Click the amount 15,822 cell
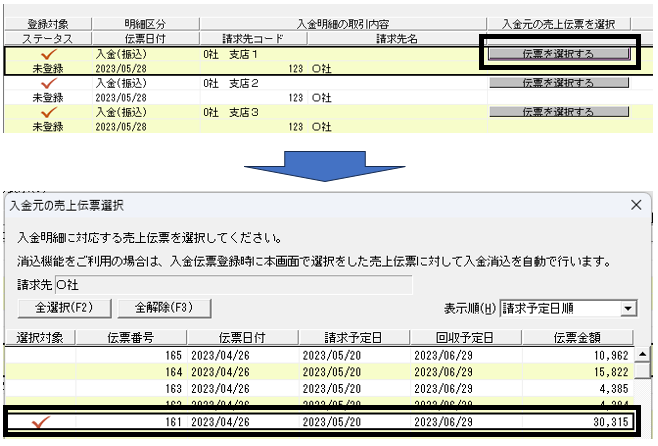This screenshot has width=658, height=446. click(577, 372)
